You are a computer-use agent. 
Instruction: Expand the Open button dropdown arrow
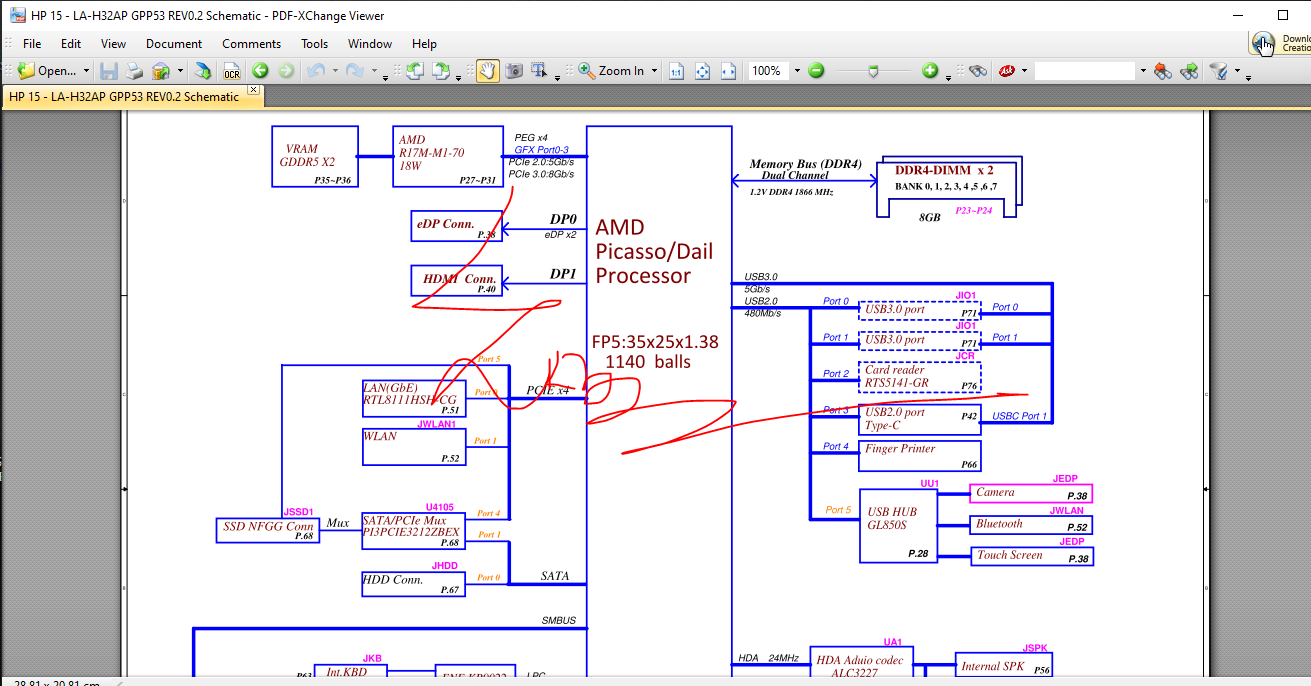86,71
